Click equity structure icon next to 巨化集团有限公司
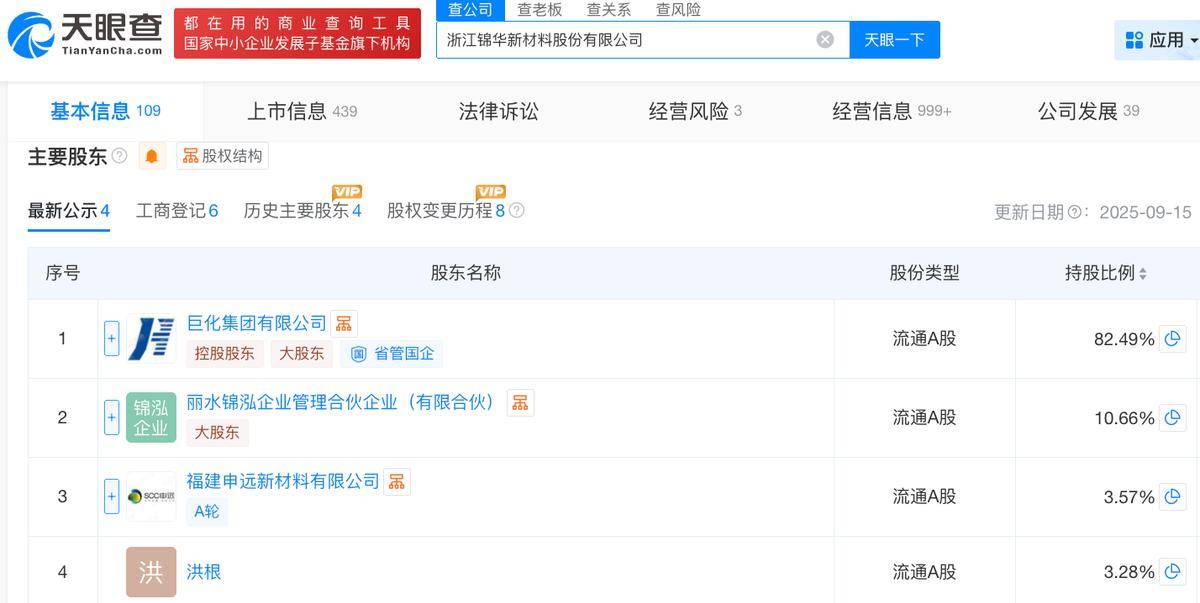Image resolution: width=1200 pixels, height=603 pixels. click(x=344, y=322)
